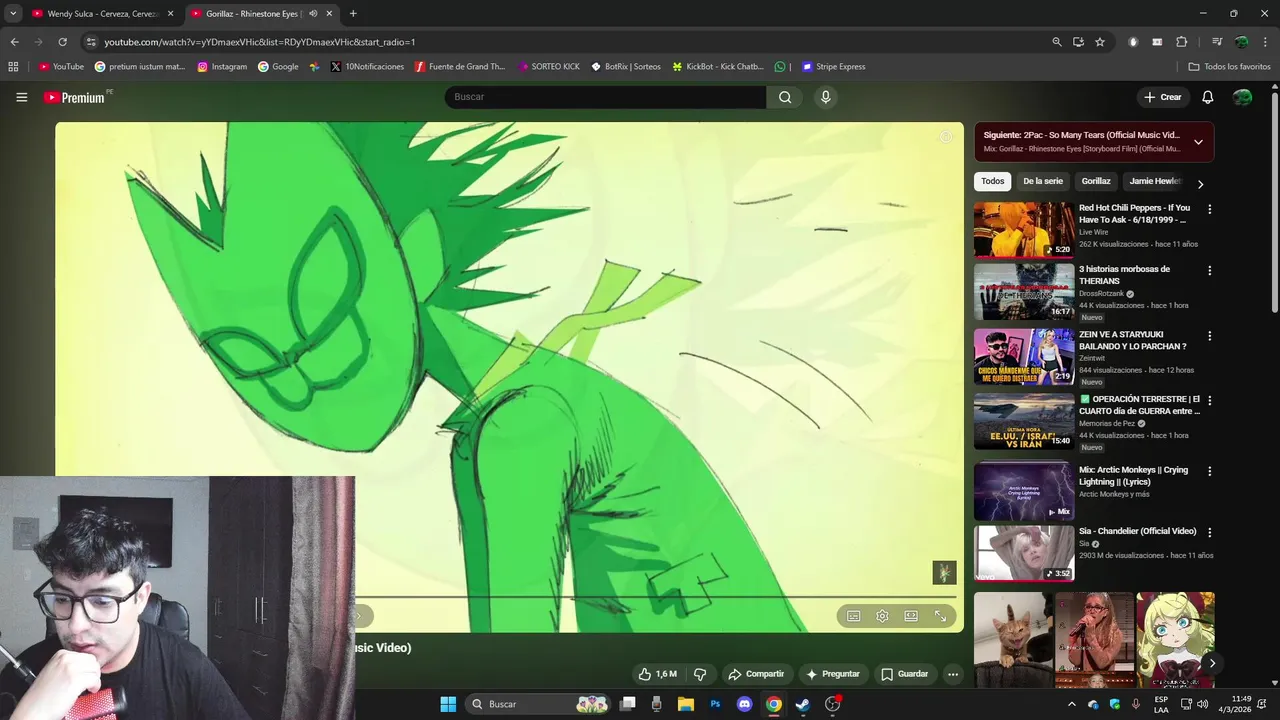Close the Gorillaz - Rhinestone Eyes tab
The image size is (1280, 720).
click(x=329, y=14)
